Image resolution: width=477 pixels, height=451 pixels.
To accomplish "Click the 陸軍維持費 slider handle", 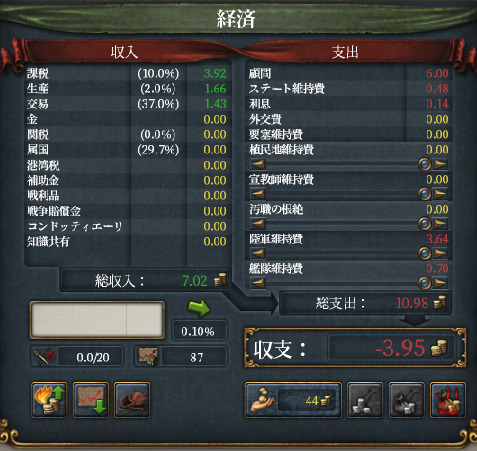I will (424, 253).
